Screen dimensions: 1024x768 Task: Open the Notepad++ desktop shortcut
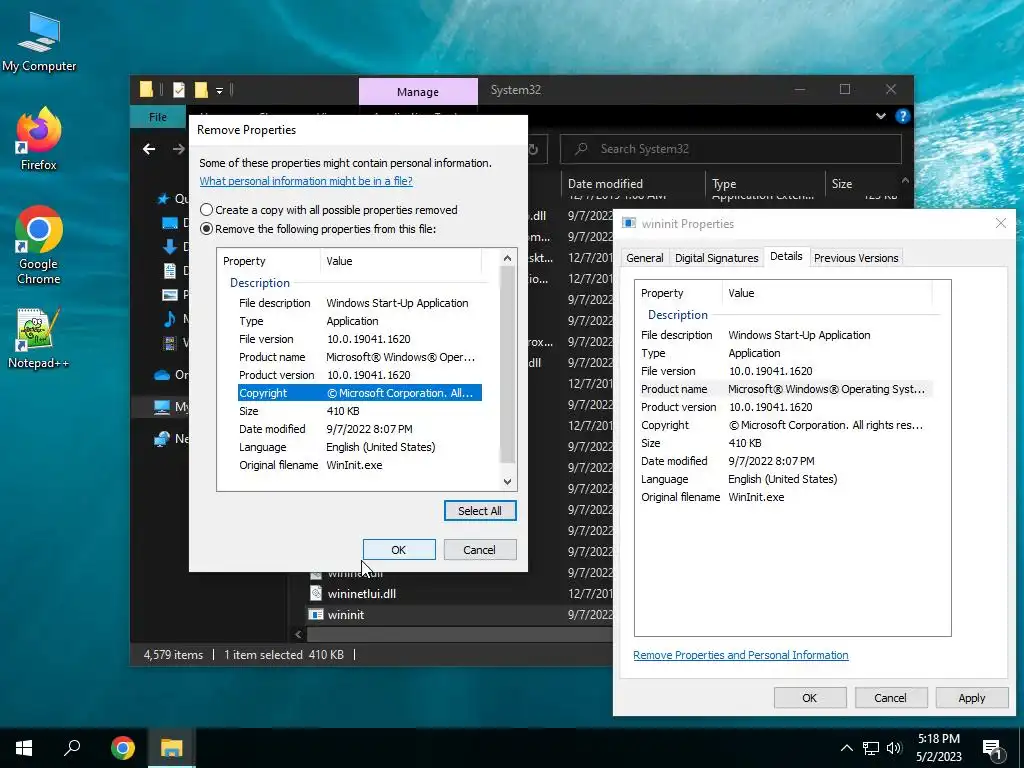(39, 338)
